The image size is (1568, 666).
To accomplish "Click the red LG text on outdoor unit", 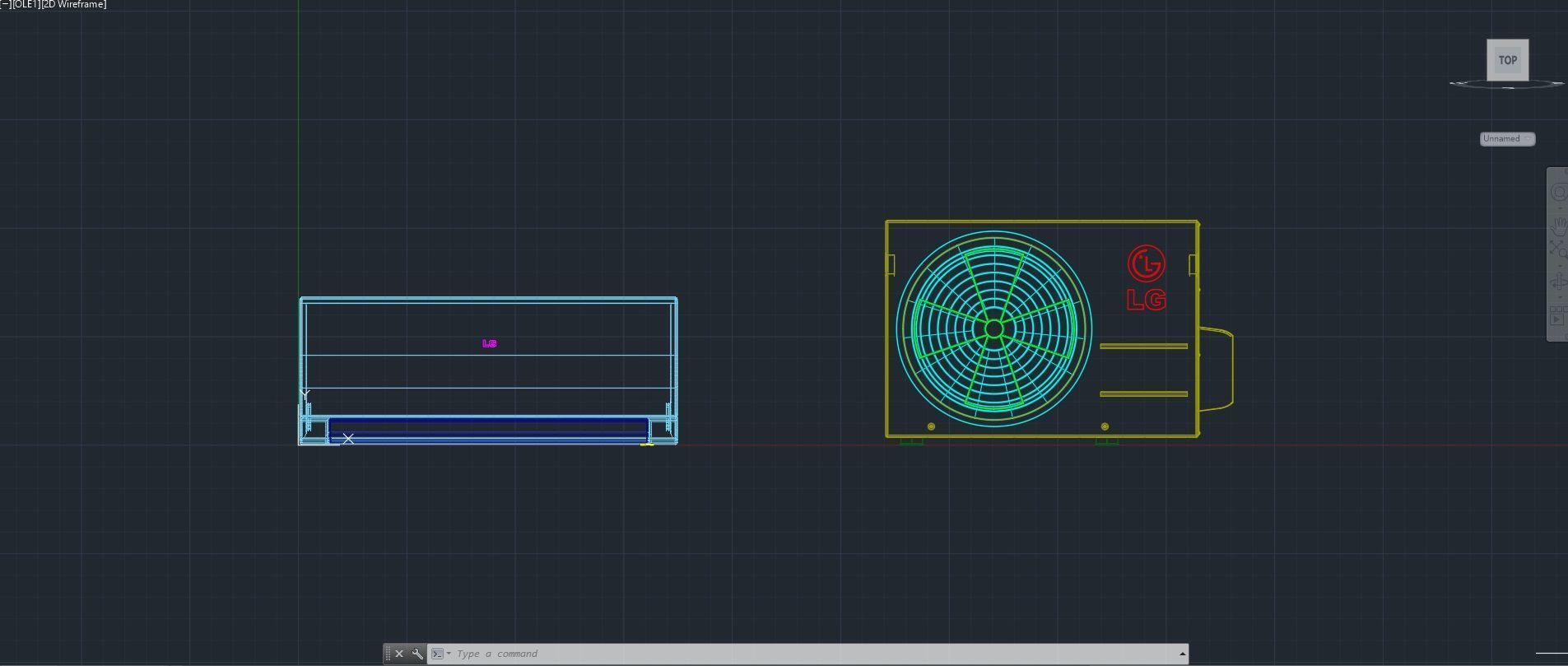I will pos(1147,300).
